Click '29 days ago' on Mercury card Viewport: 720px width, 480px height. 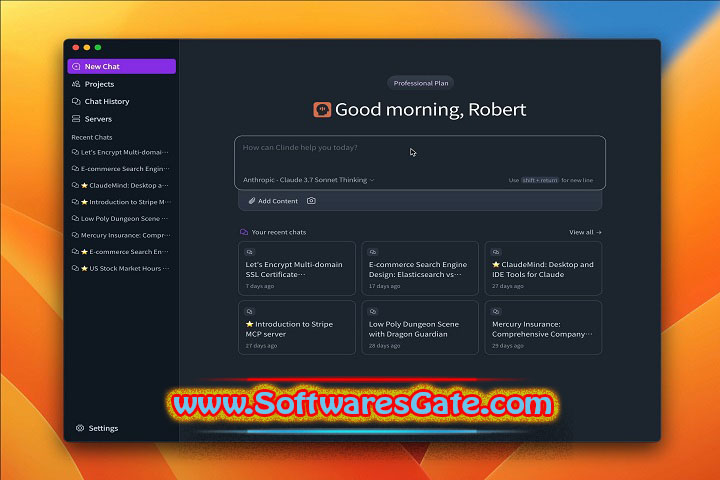tap(508, 346)
